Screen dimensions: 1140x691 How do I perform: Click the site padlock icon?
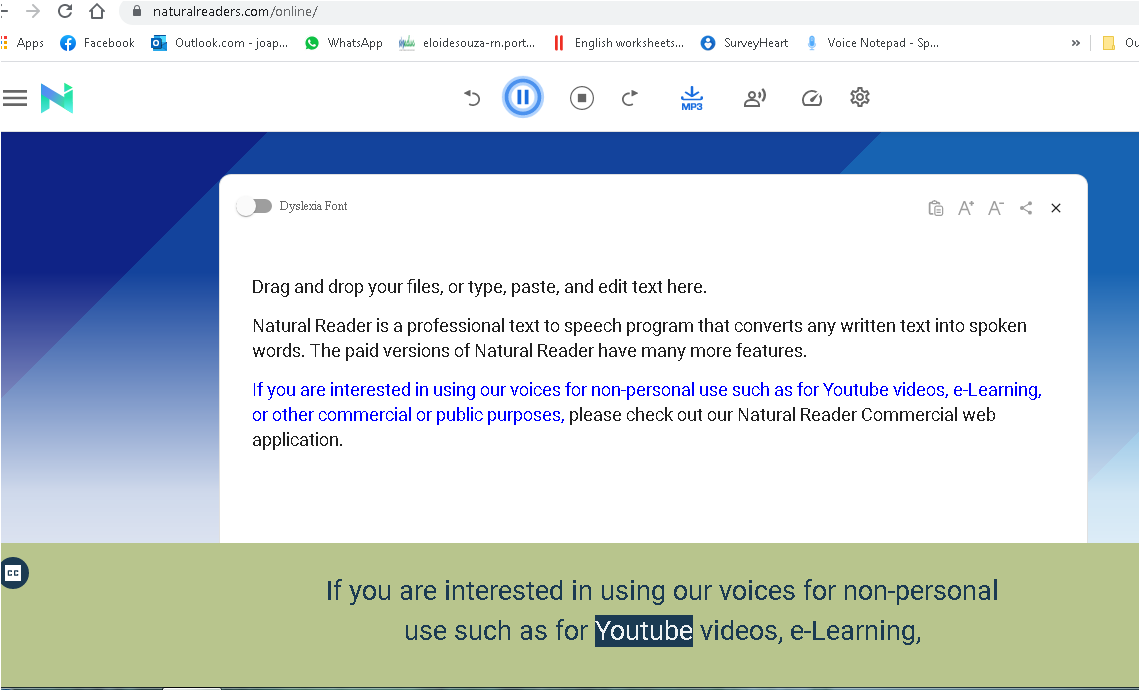(x=136, y=11)
